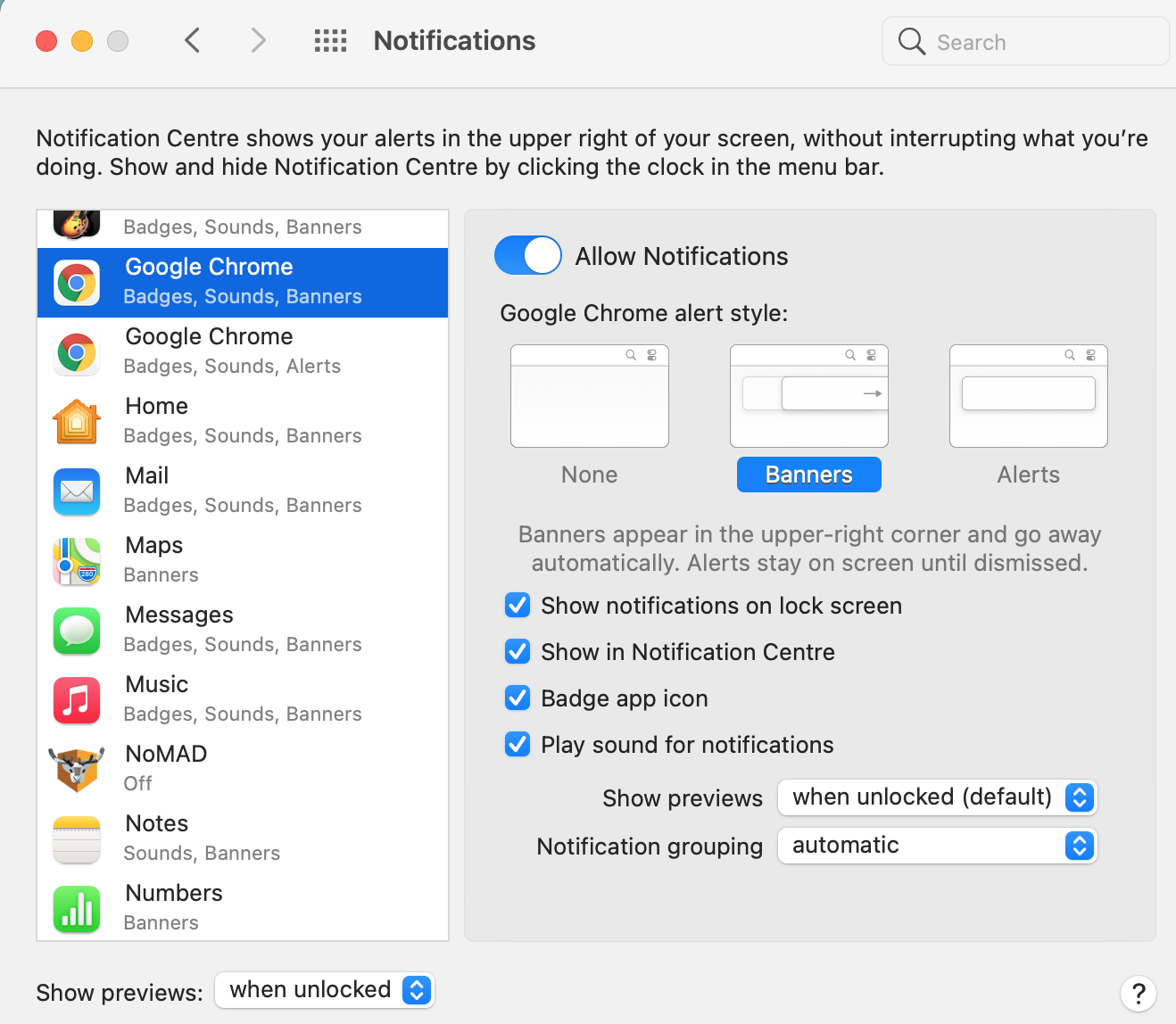
Task: Open bottom Show previews 'when unlocked' dropdown
Action: click(325, 990)
